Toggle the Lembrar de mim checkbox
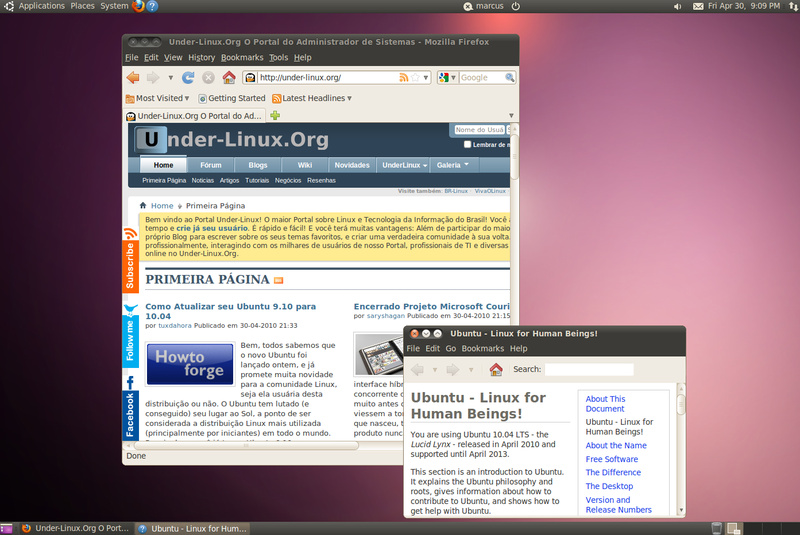The width and height of the screenshot is (800, 535). pyautogui.click(x=467, y=144)
